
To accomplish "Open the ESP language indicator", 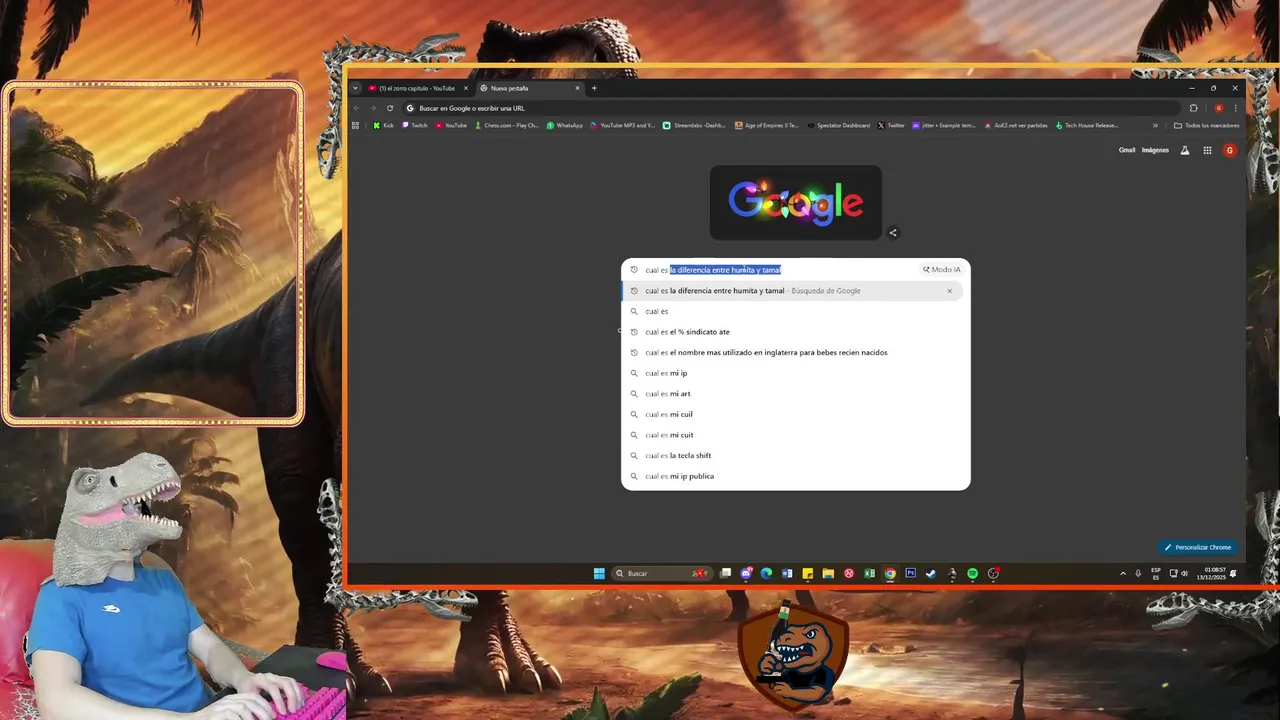I will (1156, 573).
